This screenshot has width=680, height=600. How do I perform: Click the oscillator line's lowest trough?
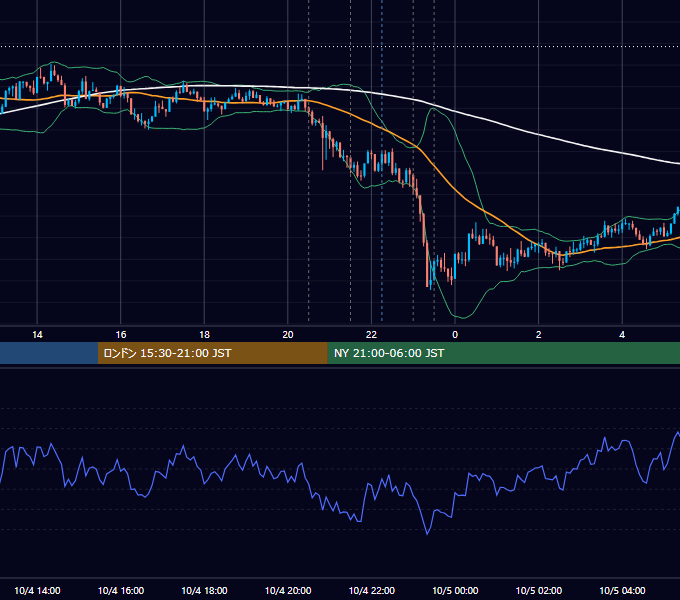tap(427, 533)
